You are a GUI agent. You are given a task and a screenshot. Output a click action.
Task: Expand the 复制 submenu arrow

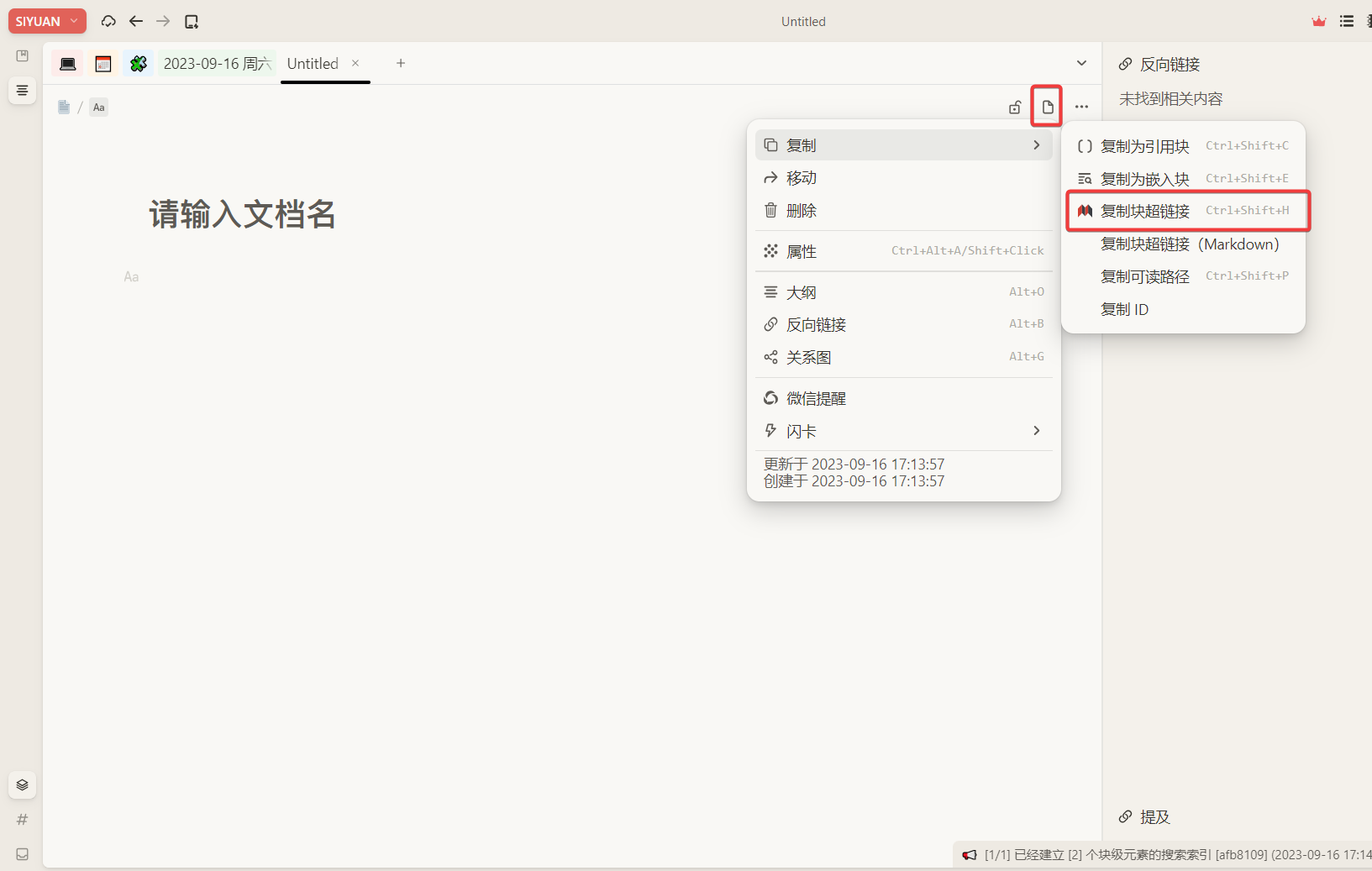click(1037, 145)
